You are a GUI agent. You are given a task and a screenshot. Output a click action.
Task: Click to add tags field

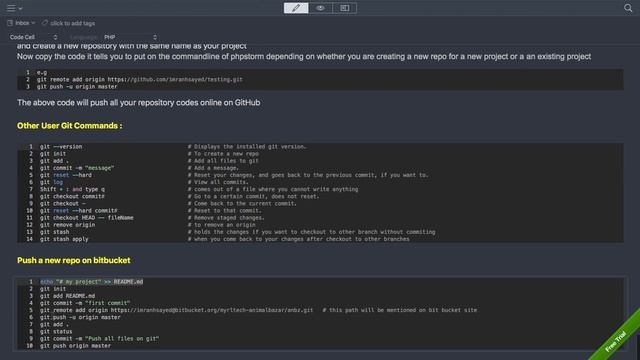pos(73,23)
